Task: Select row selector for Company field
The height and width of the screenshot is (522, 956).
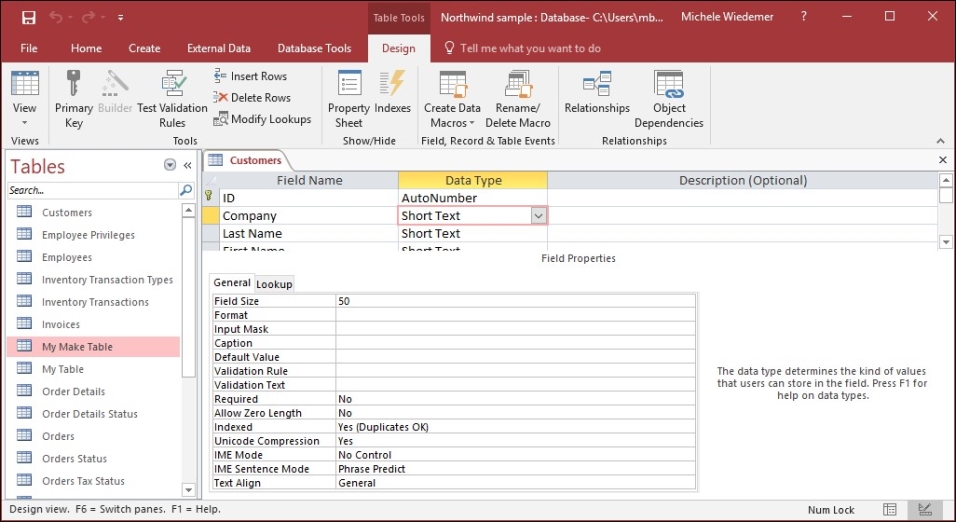Action: (210, 216)
